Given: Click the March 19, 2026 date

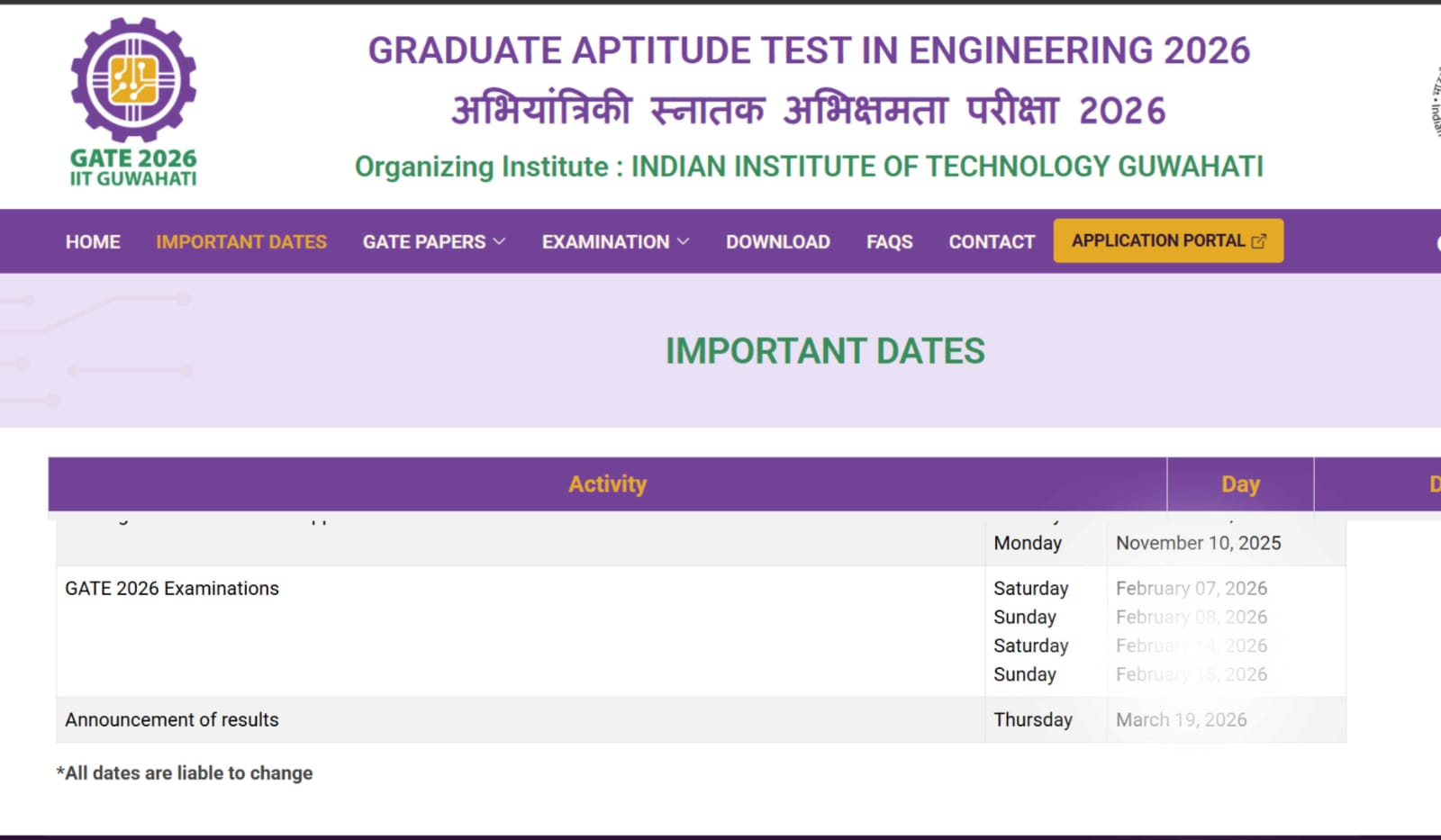Looking at the screenshot, I should click(1182, 720).
